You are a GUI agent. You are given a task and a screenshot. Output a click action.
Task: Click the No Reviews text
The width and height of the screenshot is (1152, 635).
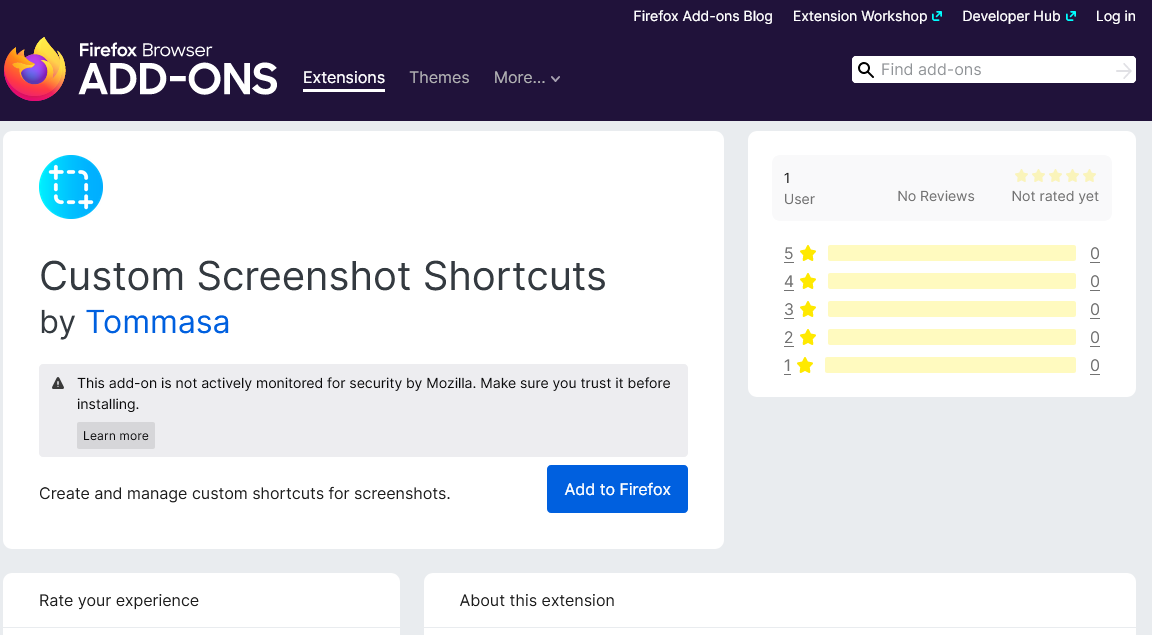pos(935,196)
